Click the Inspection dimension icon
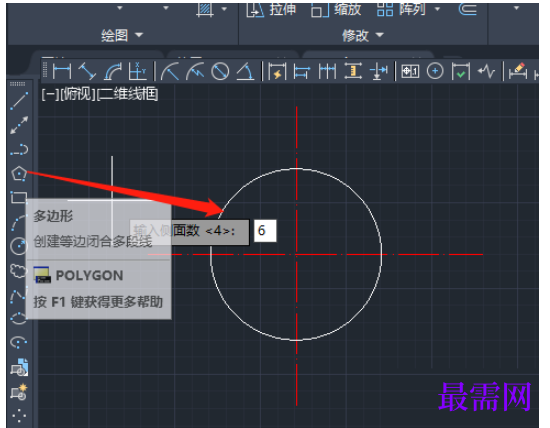 coord(461,71)
